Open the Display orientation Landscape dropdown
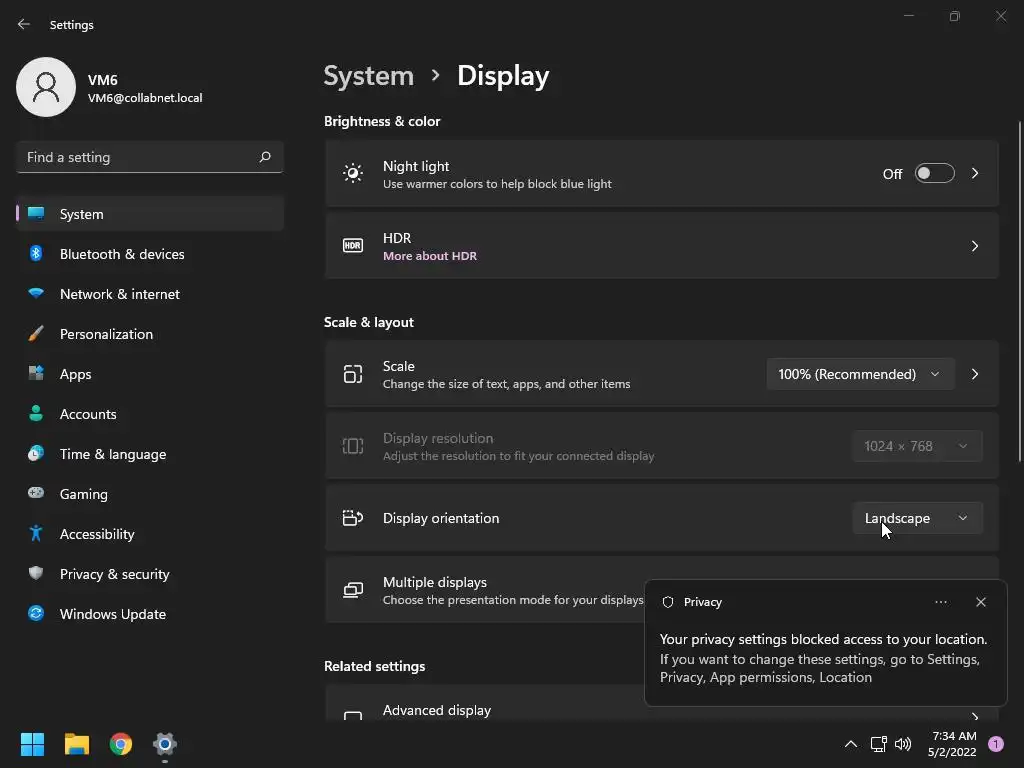The width and height of the screenshot is (1024, 768). click(x=916, y=518)
